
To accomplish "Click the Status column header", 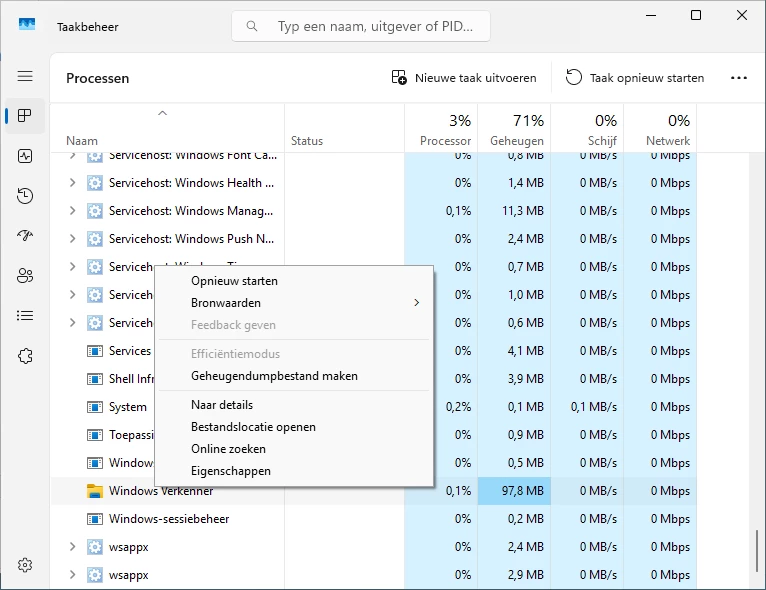I will coord(344,128).
